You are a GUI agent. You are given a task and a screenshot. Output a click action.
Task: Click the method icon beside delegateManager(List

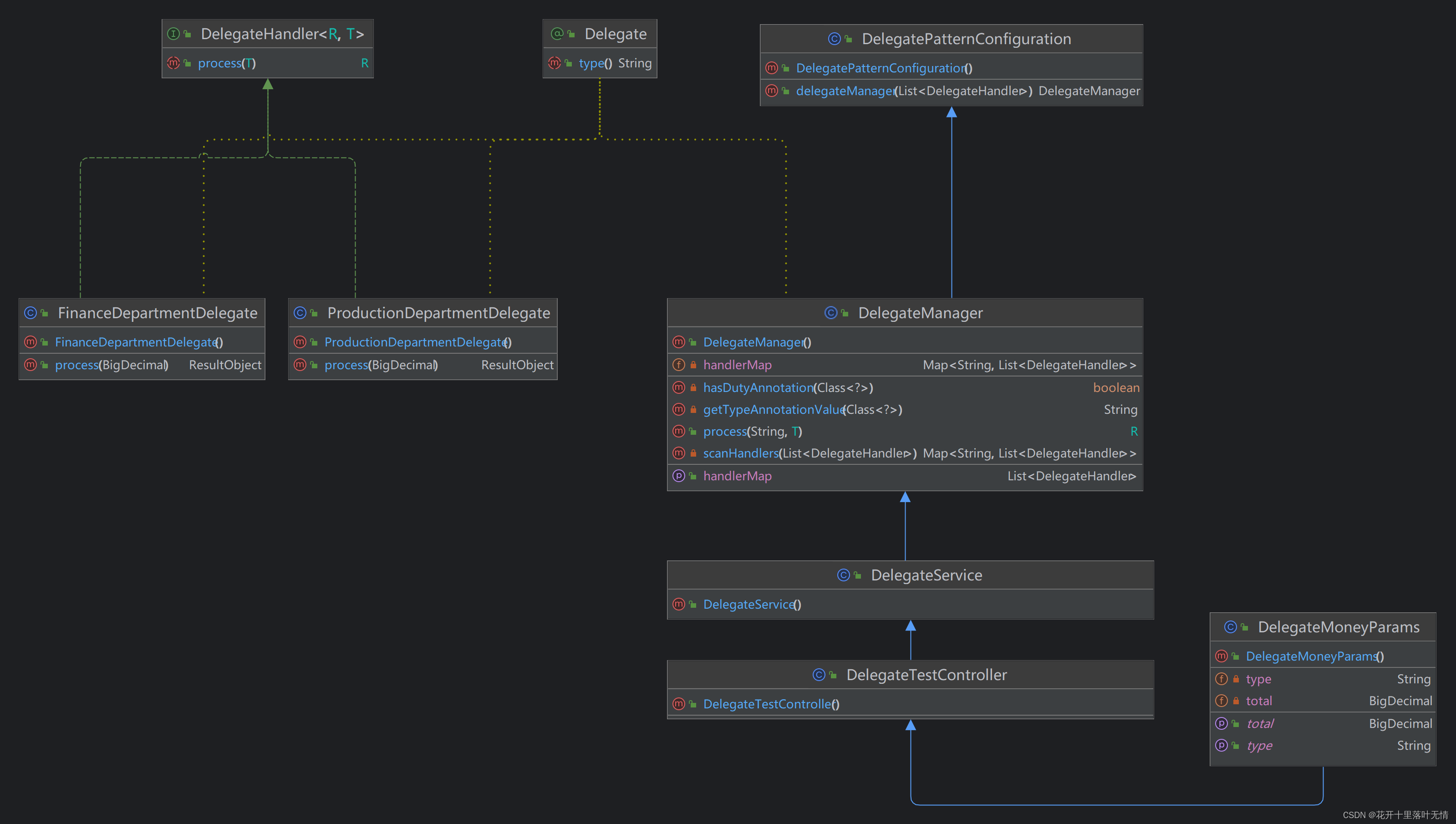click(x=771, y=91)
